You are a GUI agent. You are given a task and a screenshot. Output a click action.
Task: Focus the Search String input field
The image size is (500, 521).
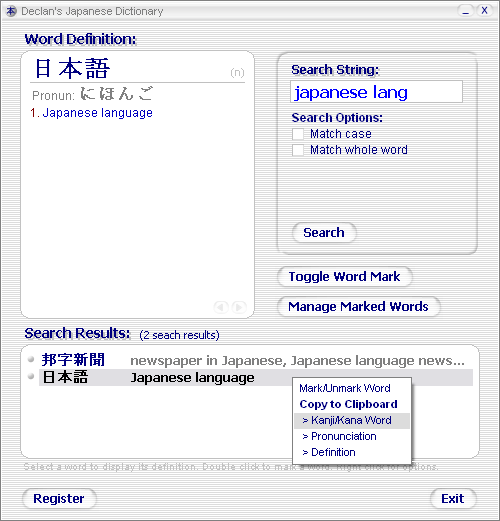pos(376,92)
